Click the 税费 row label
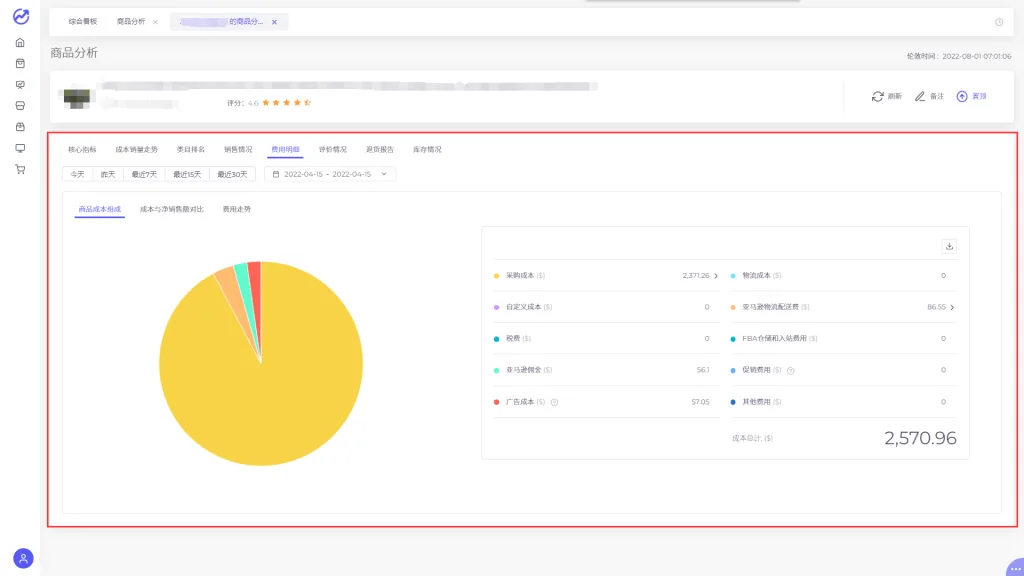 [x=519, y=339]
